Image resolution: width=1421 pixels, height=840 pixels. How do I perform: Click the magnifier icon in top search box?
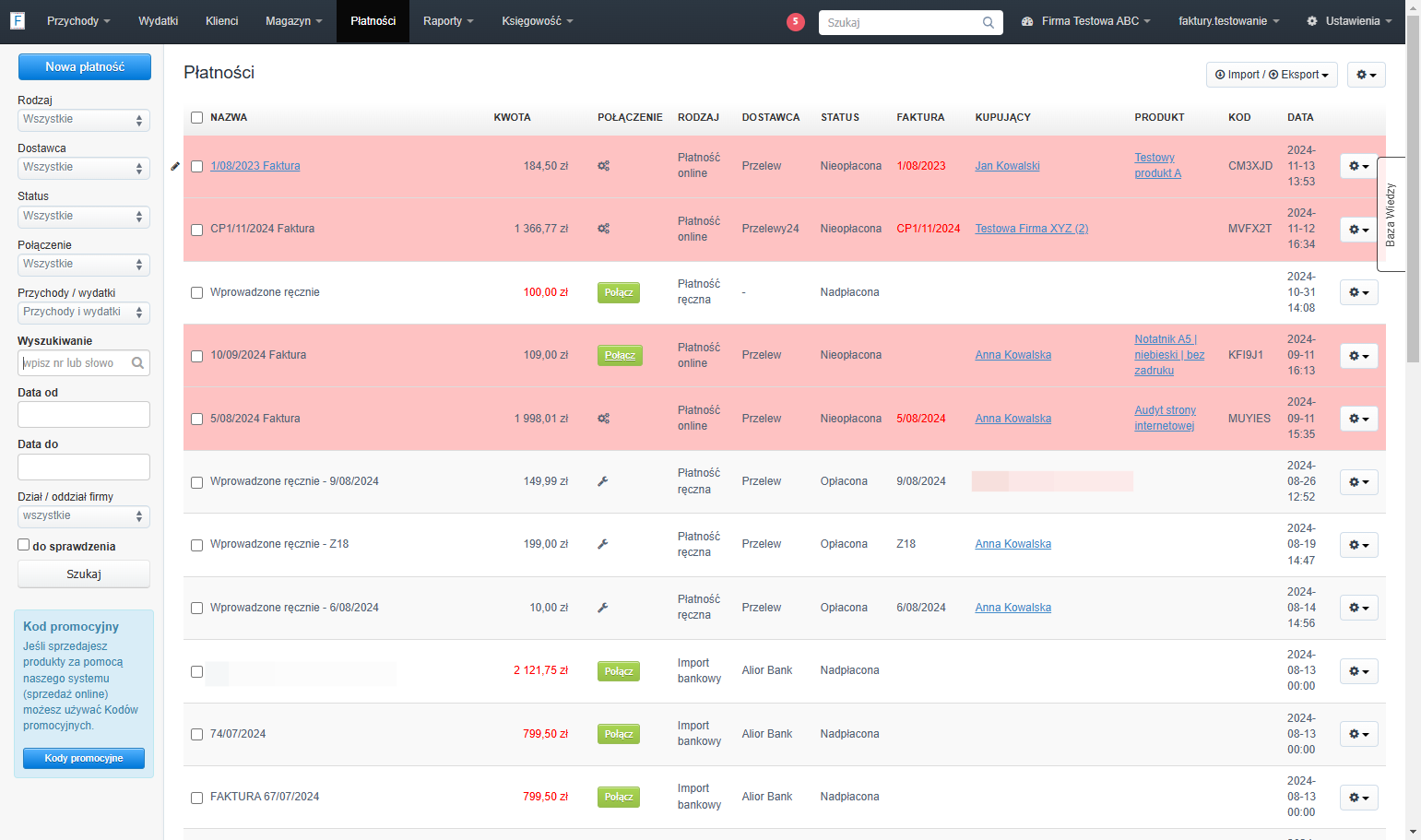(989, 23)
